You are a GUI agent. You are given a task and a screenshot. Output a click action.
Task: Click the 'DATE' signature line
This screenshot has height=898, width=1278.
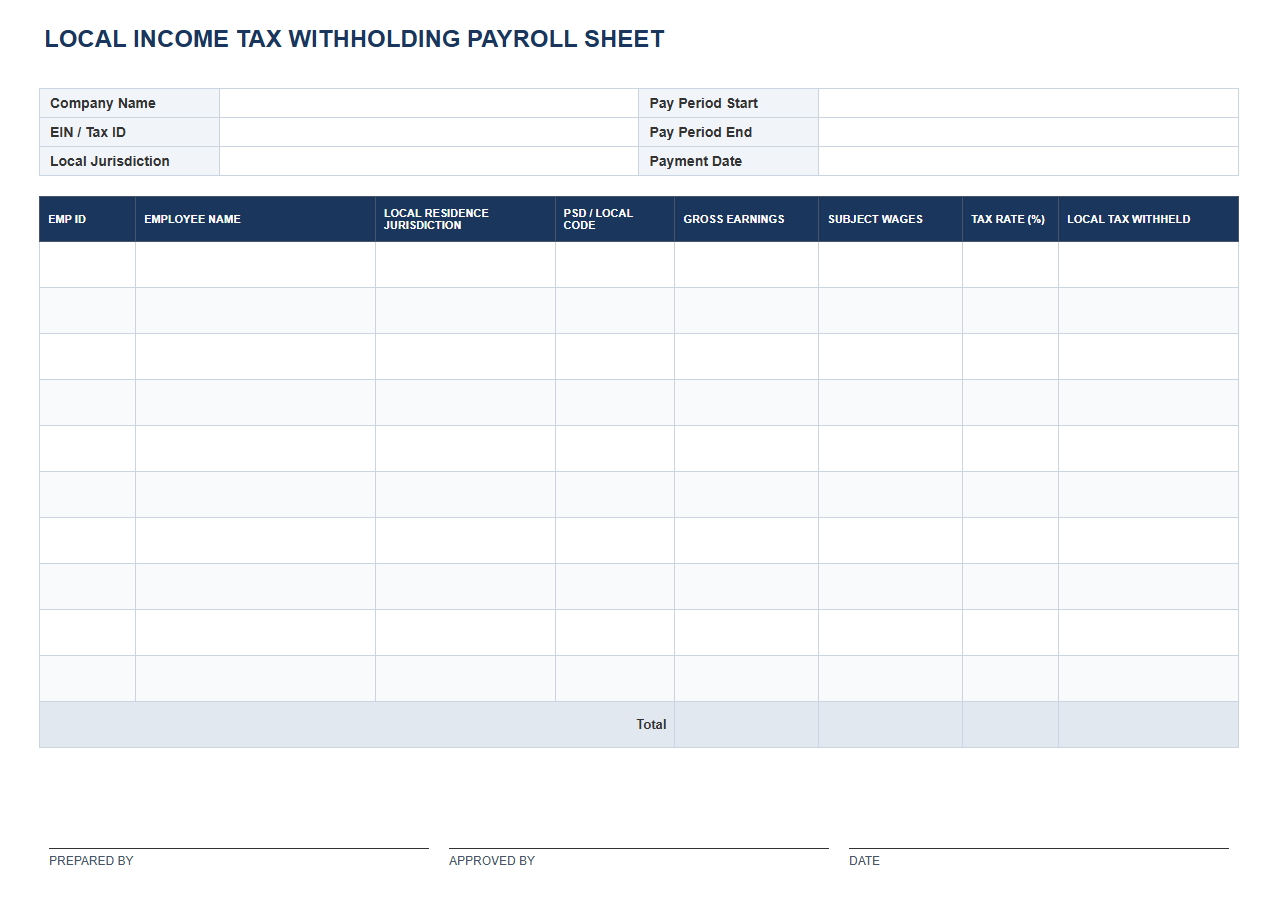(1039, 848)
